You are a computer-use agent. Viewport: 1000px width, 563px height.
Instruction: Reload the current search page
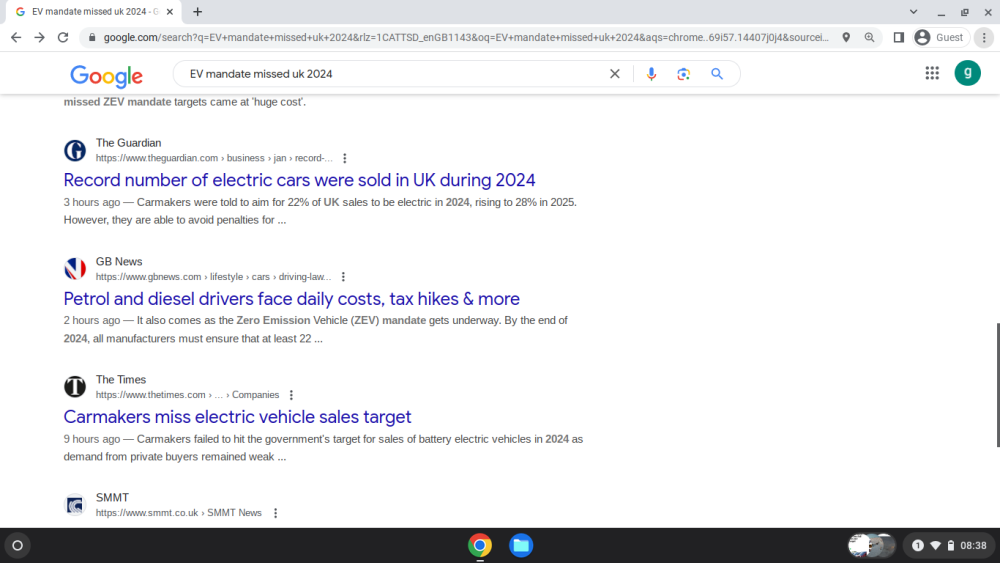[x=63, y=38]
